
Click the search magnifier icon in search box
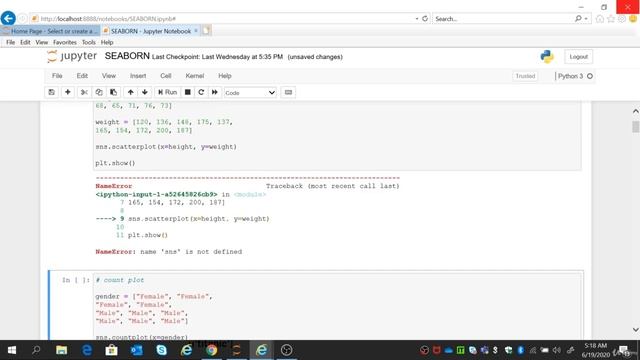point(578,19)
